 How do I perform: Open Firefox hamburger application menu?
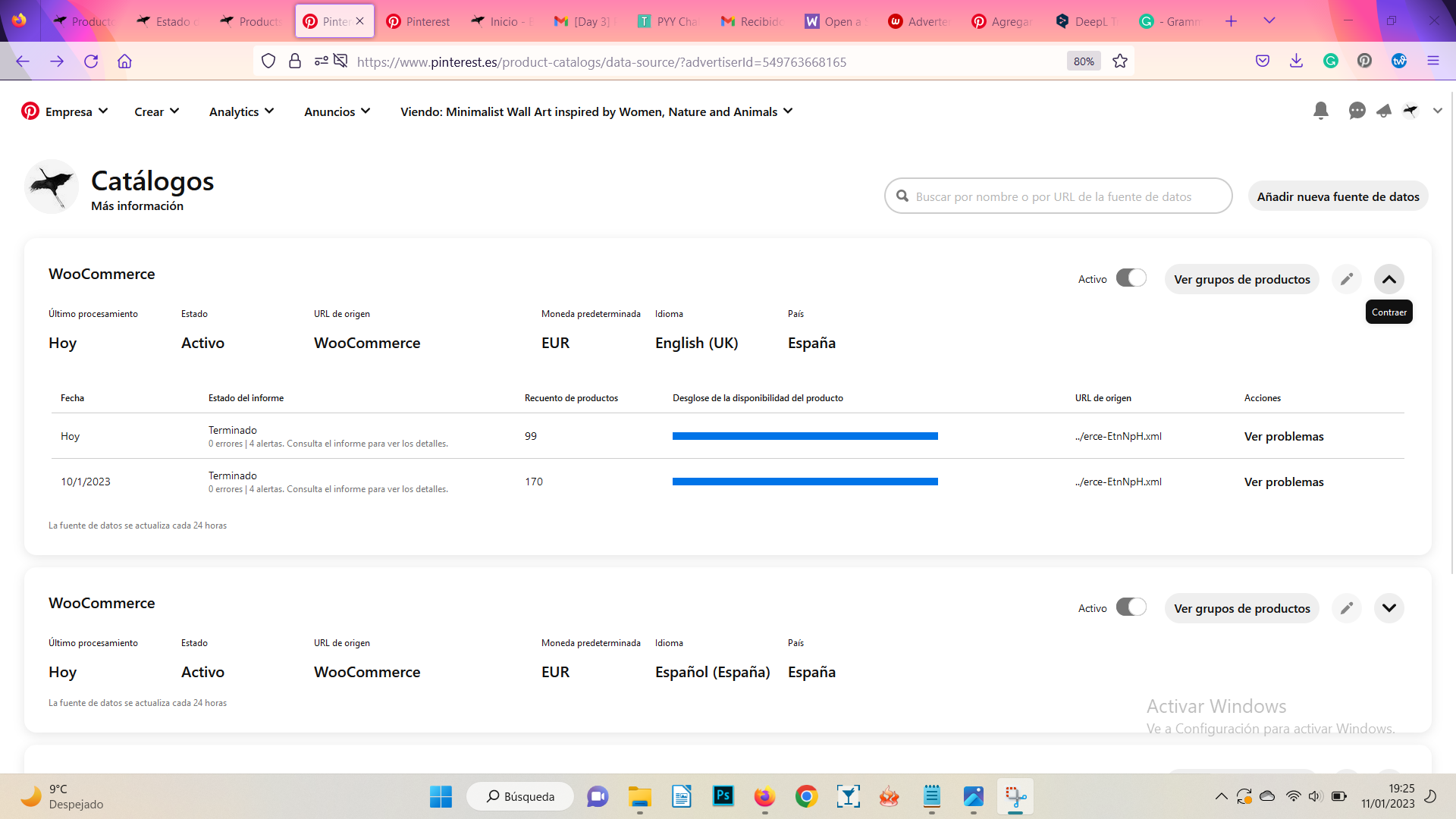point(1433,61)
